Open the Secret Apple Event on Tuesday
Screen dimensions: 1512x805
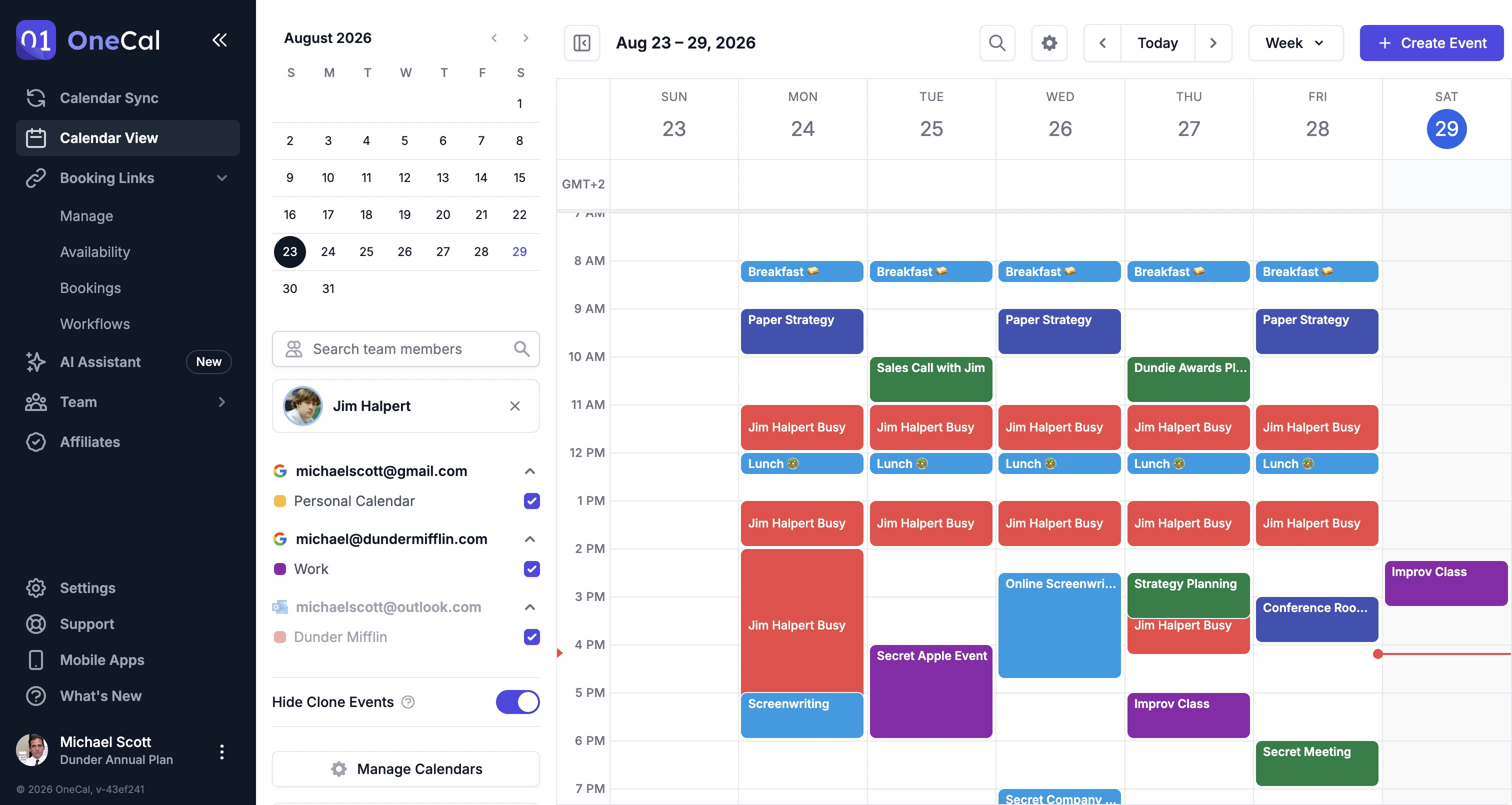click(x=931, y=691)
